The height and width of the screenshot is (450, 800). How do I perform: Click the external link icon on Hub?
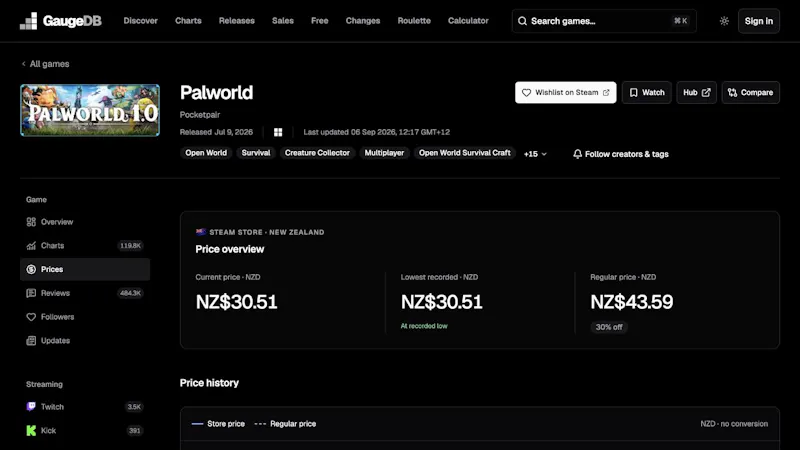[706, 92]
